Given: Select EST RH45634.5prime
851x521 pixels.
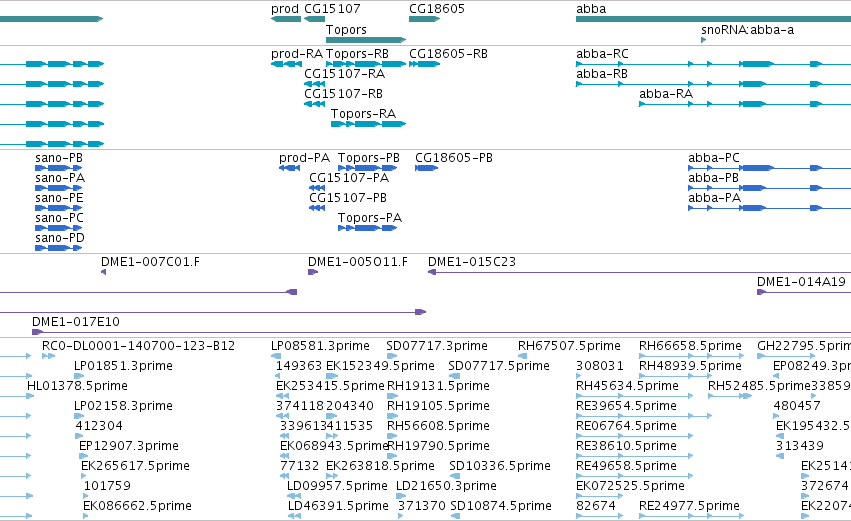Looking at the screenshot, I should pos(634,397).
